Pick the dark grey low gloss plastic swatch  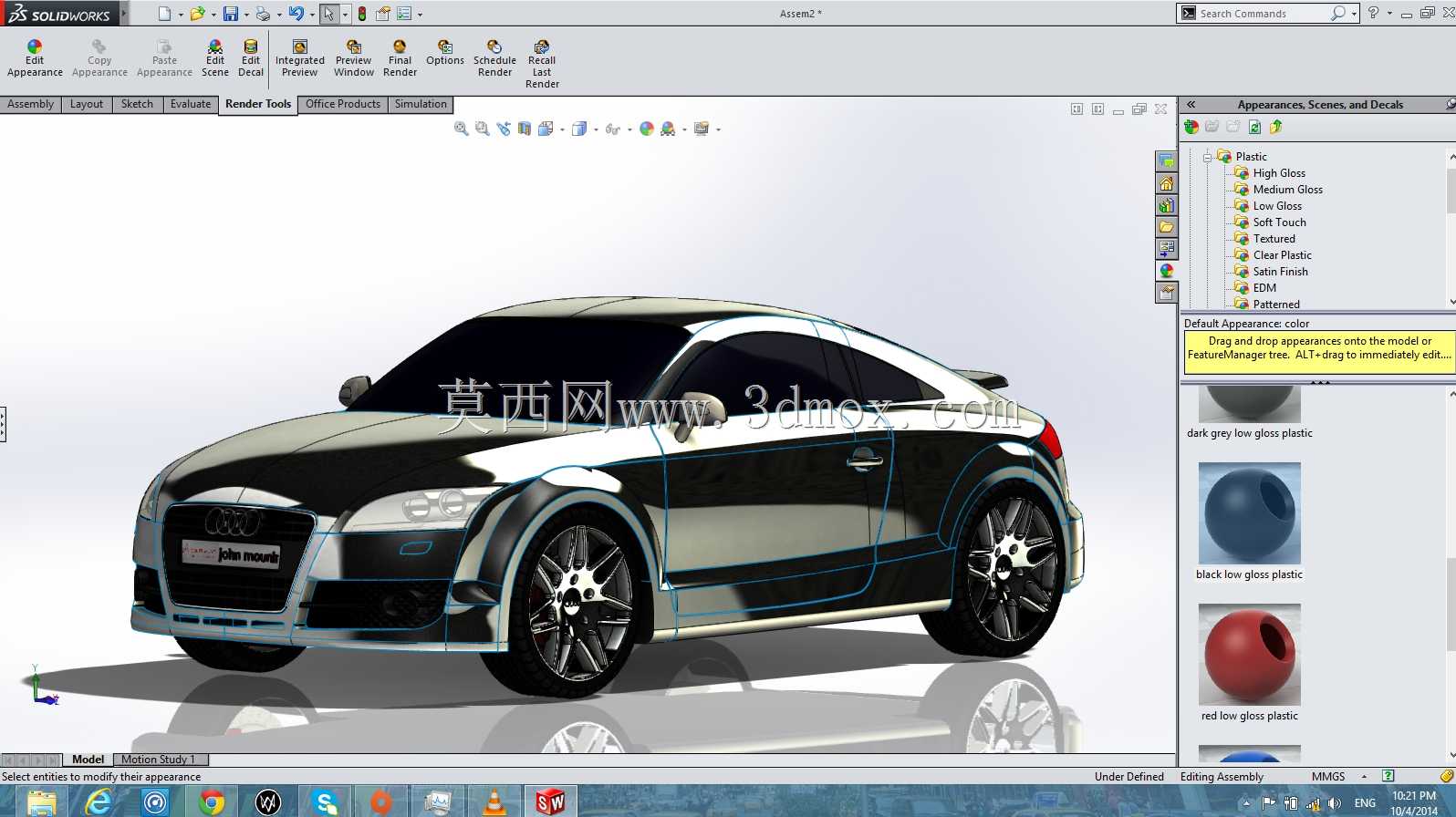tap(1250, 404)
